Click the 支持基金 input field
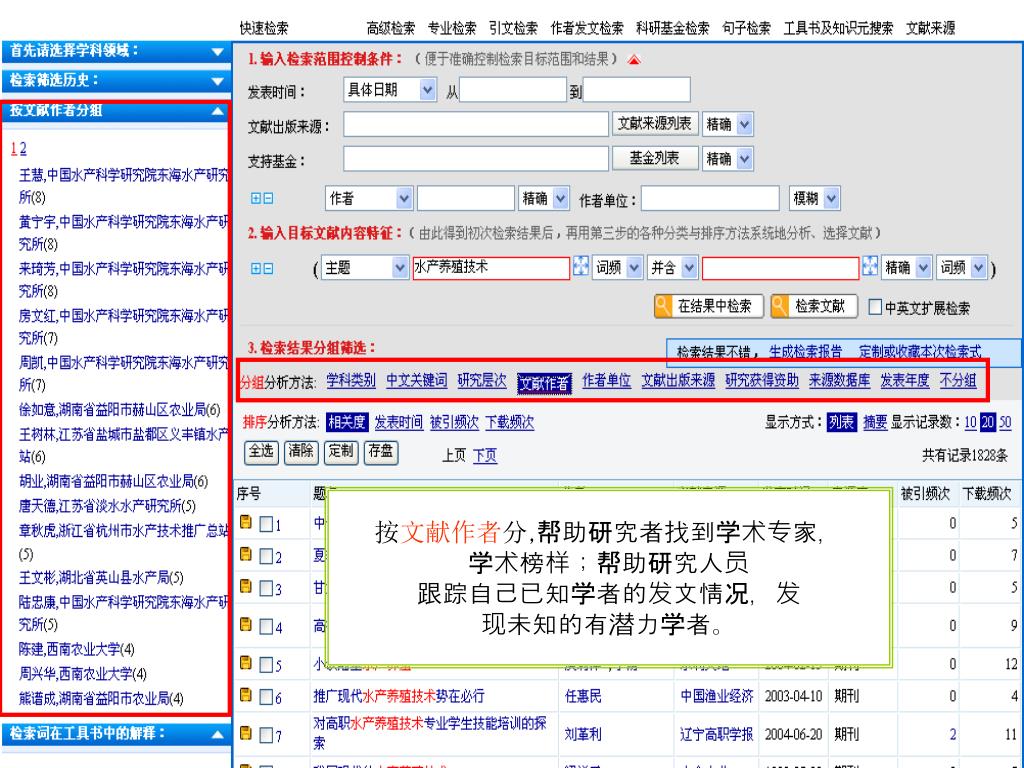The width and height of the screenshot is (1024, 768). click(x=476, y=159)
